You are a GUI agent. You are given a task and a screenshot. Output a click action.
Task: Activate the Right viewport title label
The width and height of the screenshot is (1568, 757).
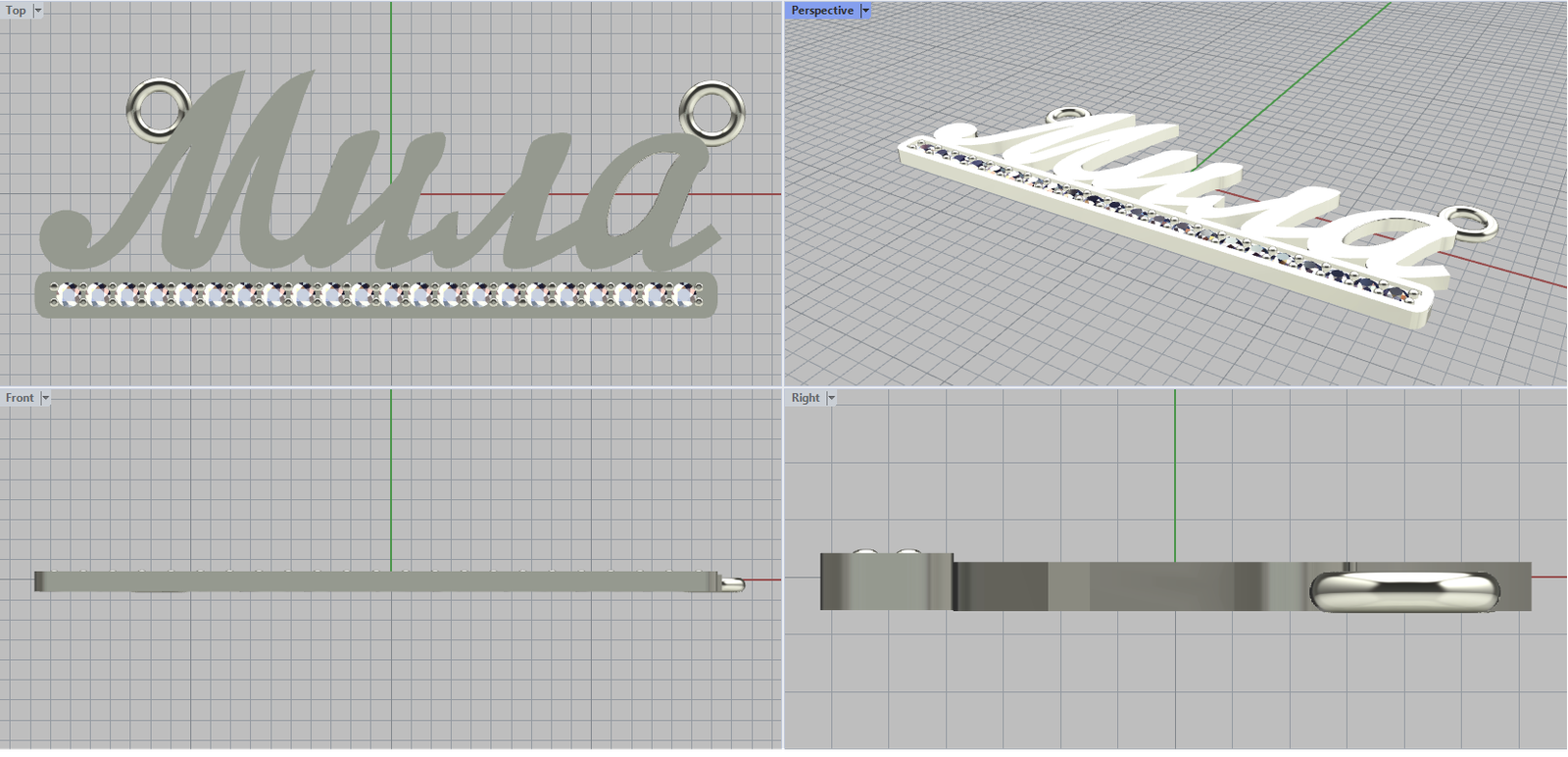click(806, 398)
